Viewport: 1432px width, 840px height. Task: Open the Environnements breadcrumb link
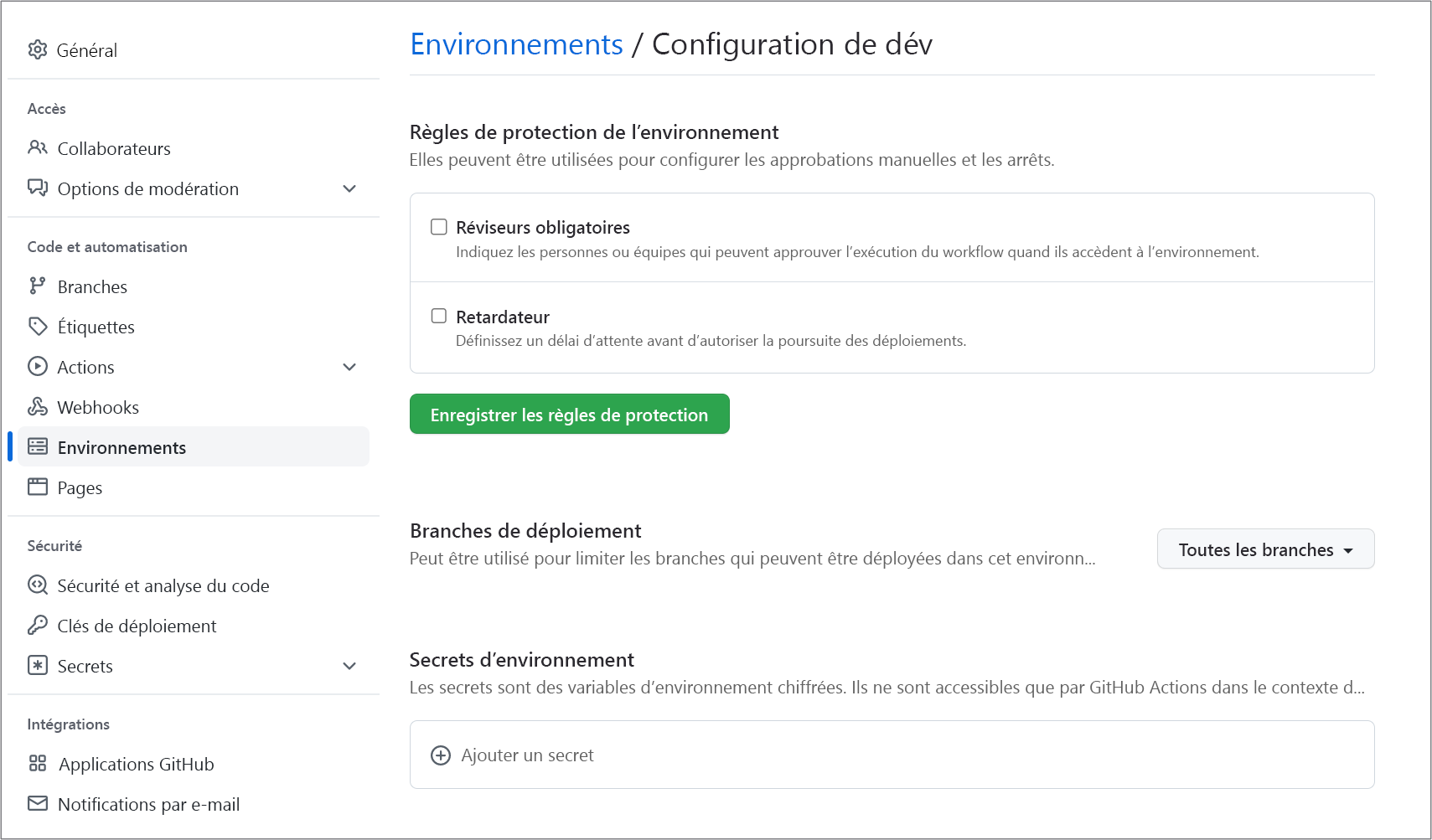coord(516,44)
